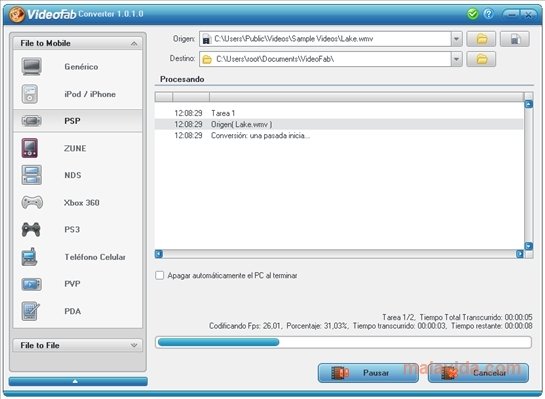Image resolution: width=545 pixels, height=399 pixels.
Task: Open the Destino path dropdown arrow
Action: click(x=457, y=59)
